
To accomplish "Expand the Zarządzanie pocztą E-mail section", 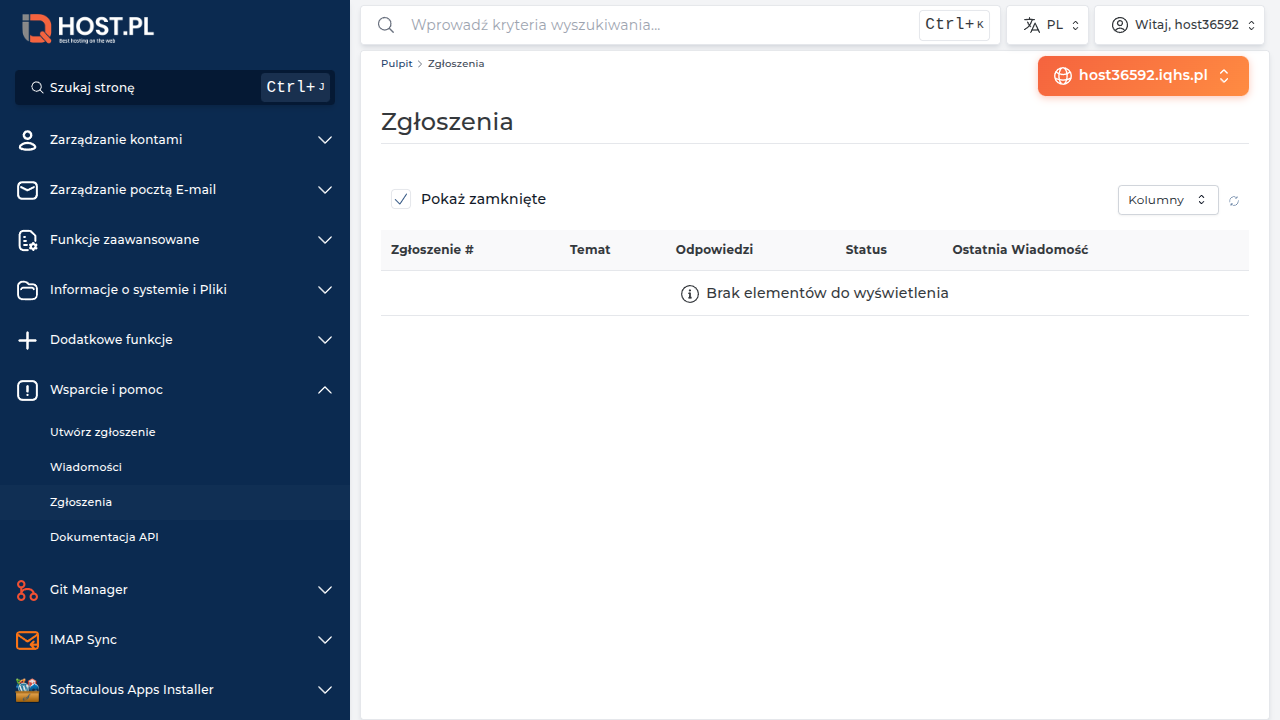I will tap(325, 190).
